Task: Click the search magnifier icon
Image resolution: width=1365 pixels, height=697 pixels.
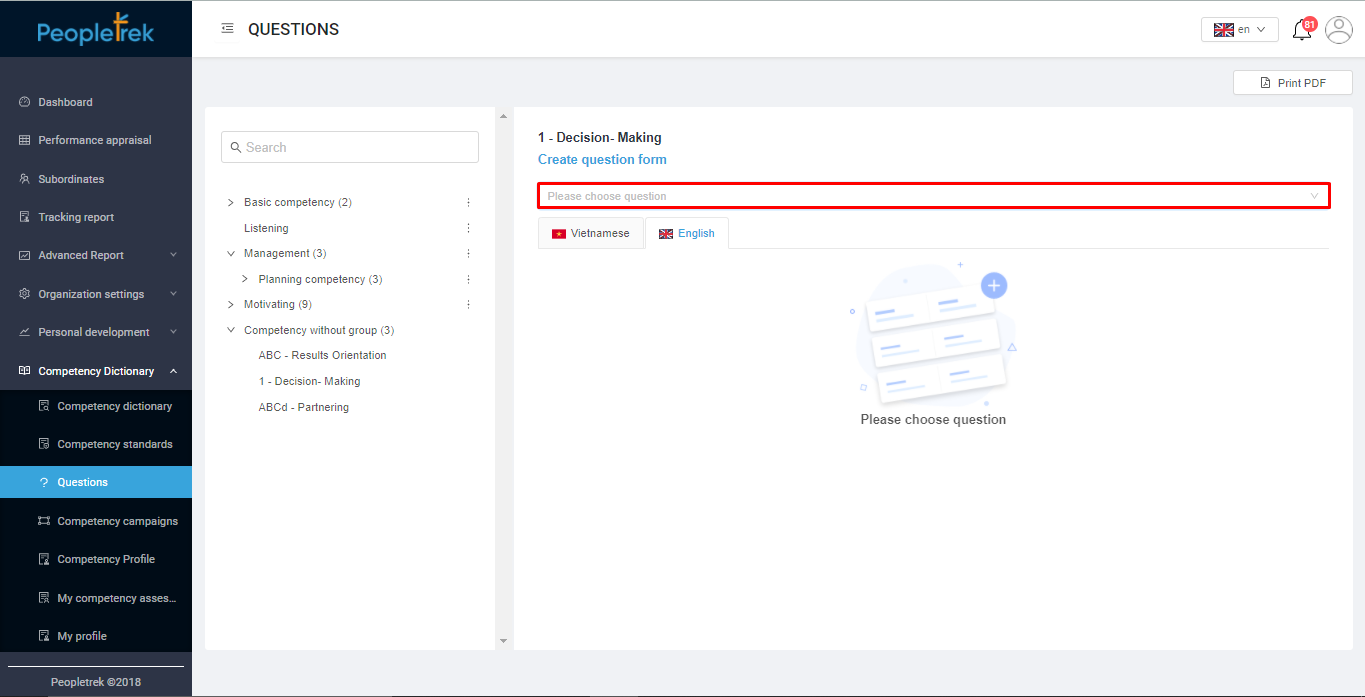Action: (x=236, y=147)
